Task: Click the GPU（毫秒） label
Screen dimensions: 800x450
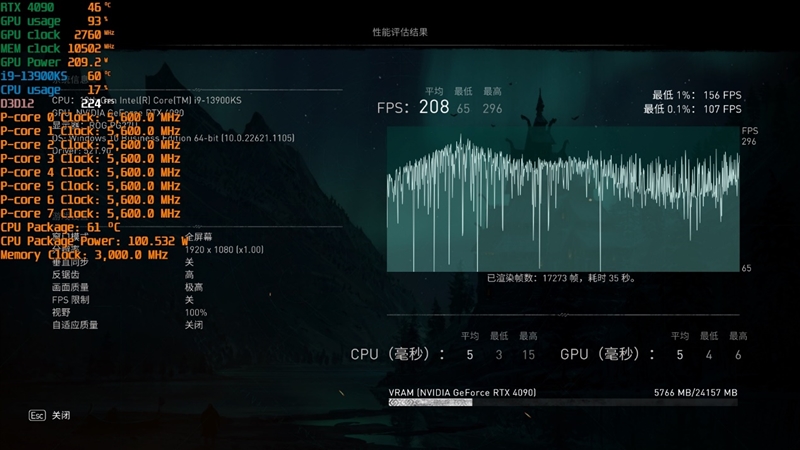Action: point(607,354)
